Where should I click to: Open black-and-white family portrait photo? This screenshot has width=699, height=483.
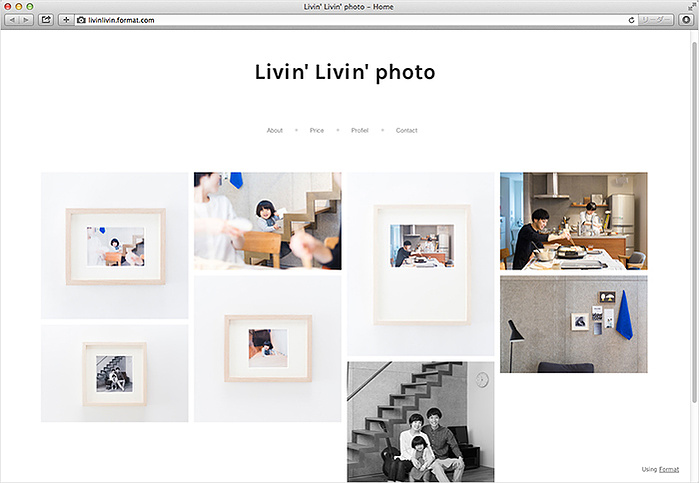pyautogui.click(x=420, y=421)
